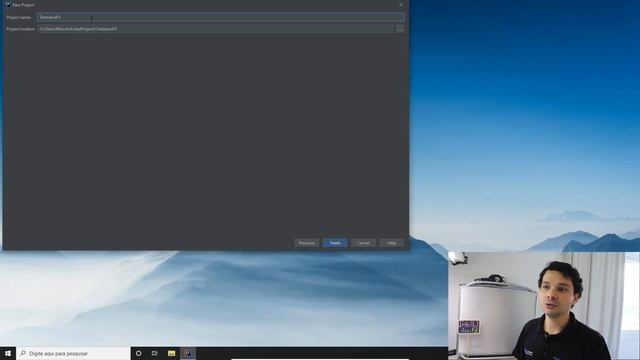The image size is (640, 360).
Task: Click the Project location path field
Action: pos(216,29)
